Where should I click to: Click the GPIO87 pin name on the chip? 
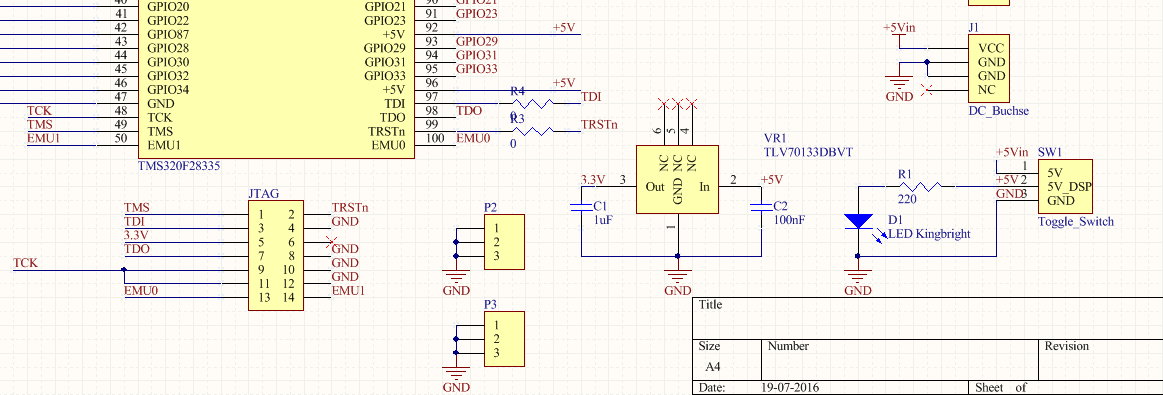pyautogui.click(x=168, y=35)
